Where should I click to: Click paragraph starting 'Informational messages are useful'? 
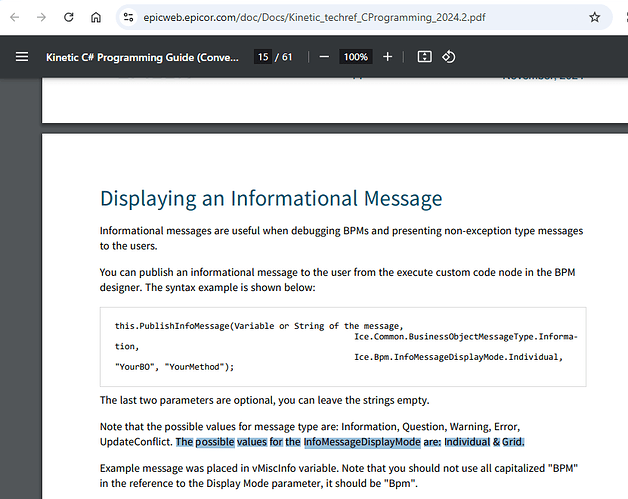point(341,238)
